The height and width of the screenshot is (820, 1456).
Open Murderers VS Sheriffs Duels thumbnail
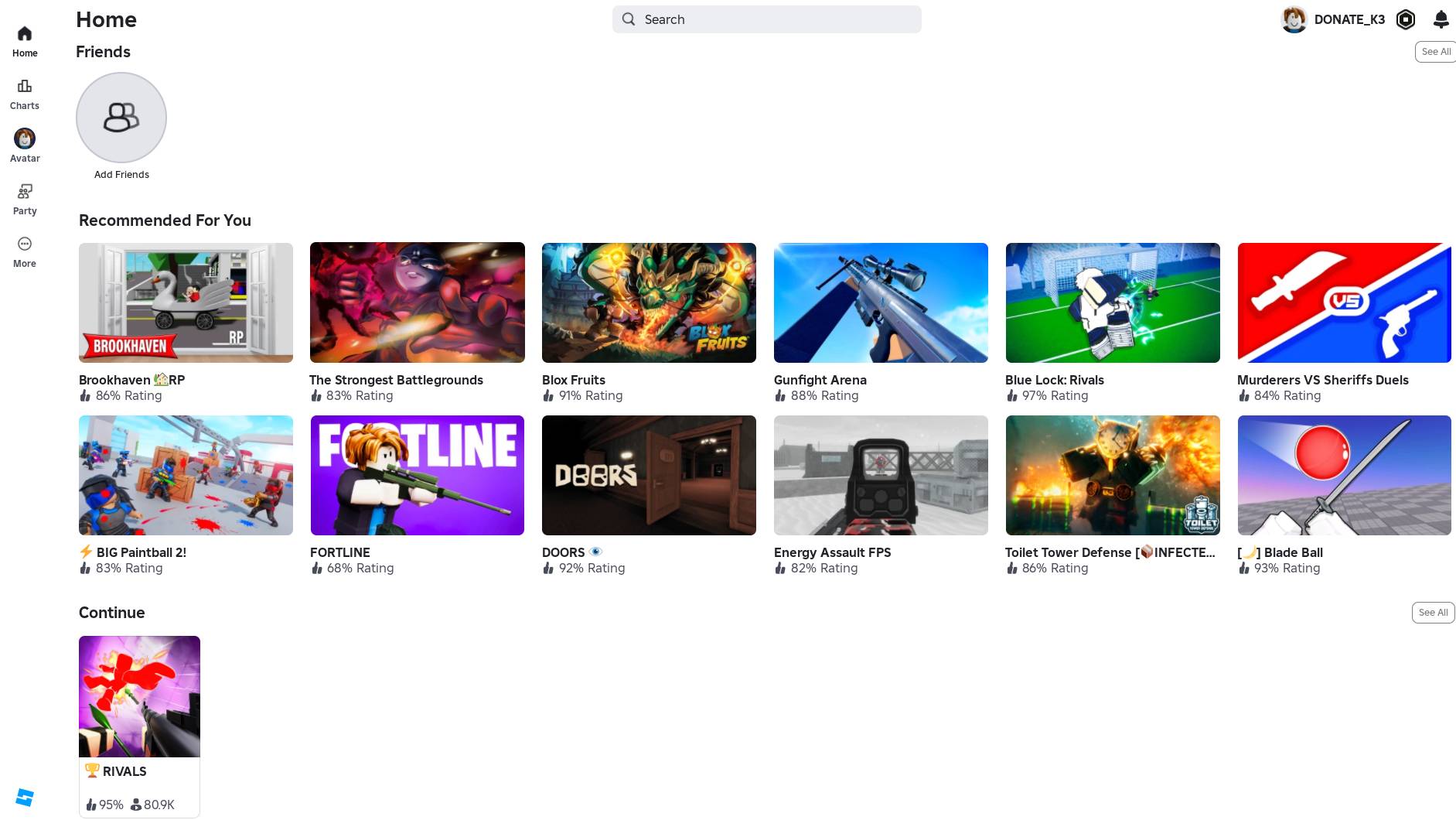pyautogui.click(x=1345, y=302)
